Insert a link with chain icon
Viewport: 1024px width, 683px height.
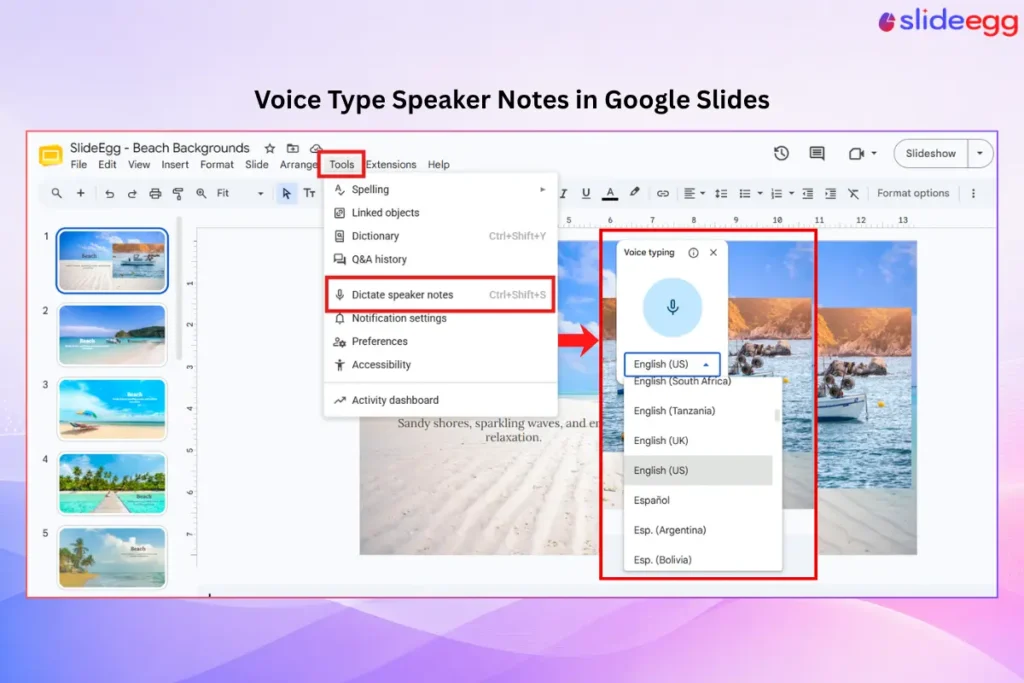point(662,193)
